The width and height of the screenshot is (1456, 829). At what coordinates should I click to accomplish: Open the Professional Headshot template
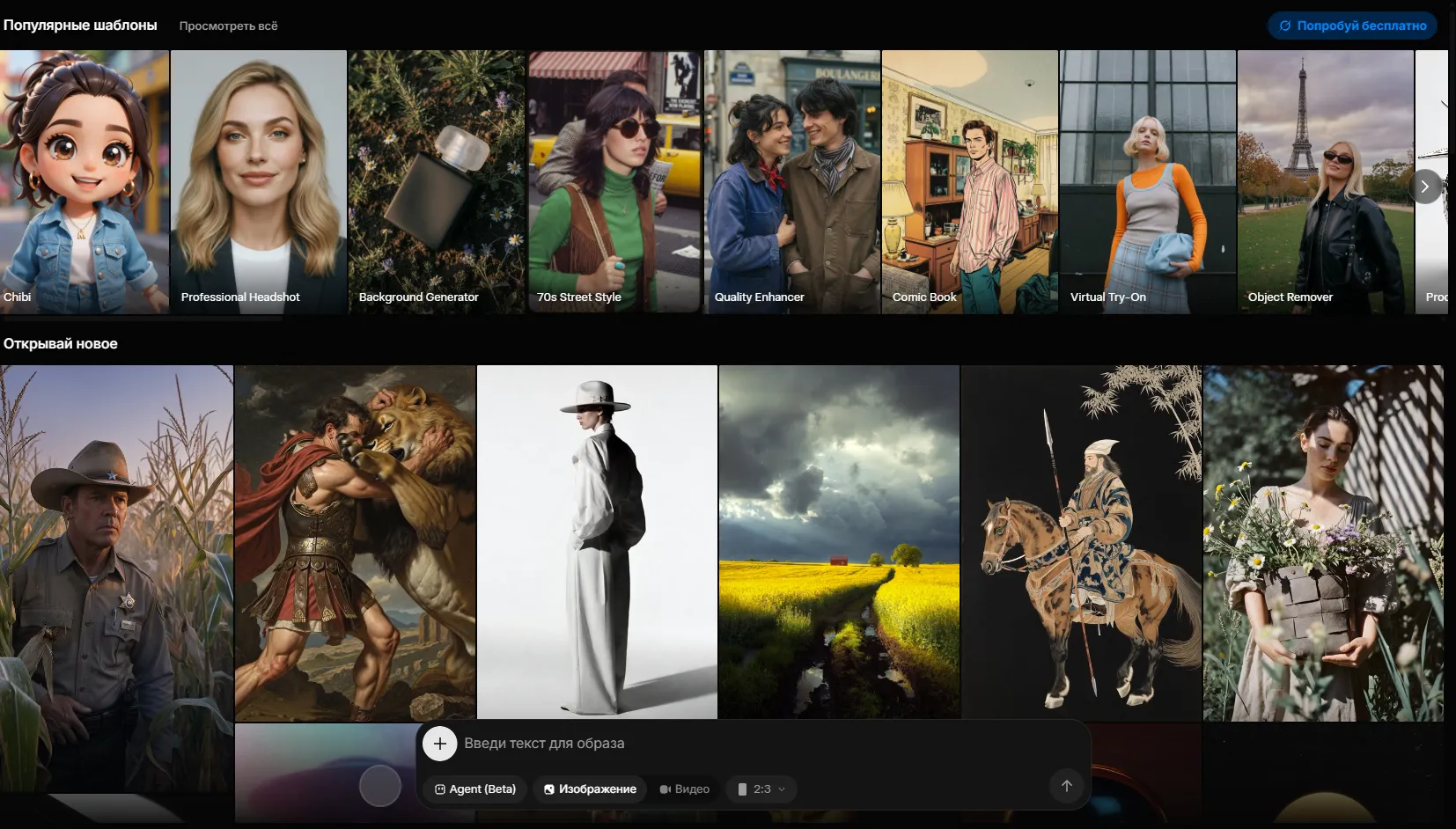pos(259,181)
